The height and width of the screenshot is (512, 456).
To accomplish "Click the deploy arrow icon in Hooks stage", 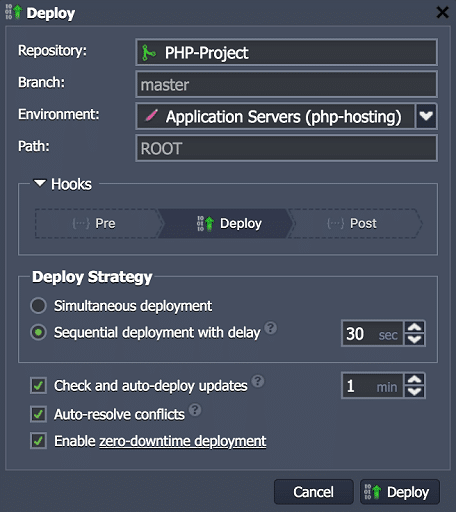I will coord(205,223).
